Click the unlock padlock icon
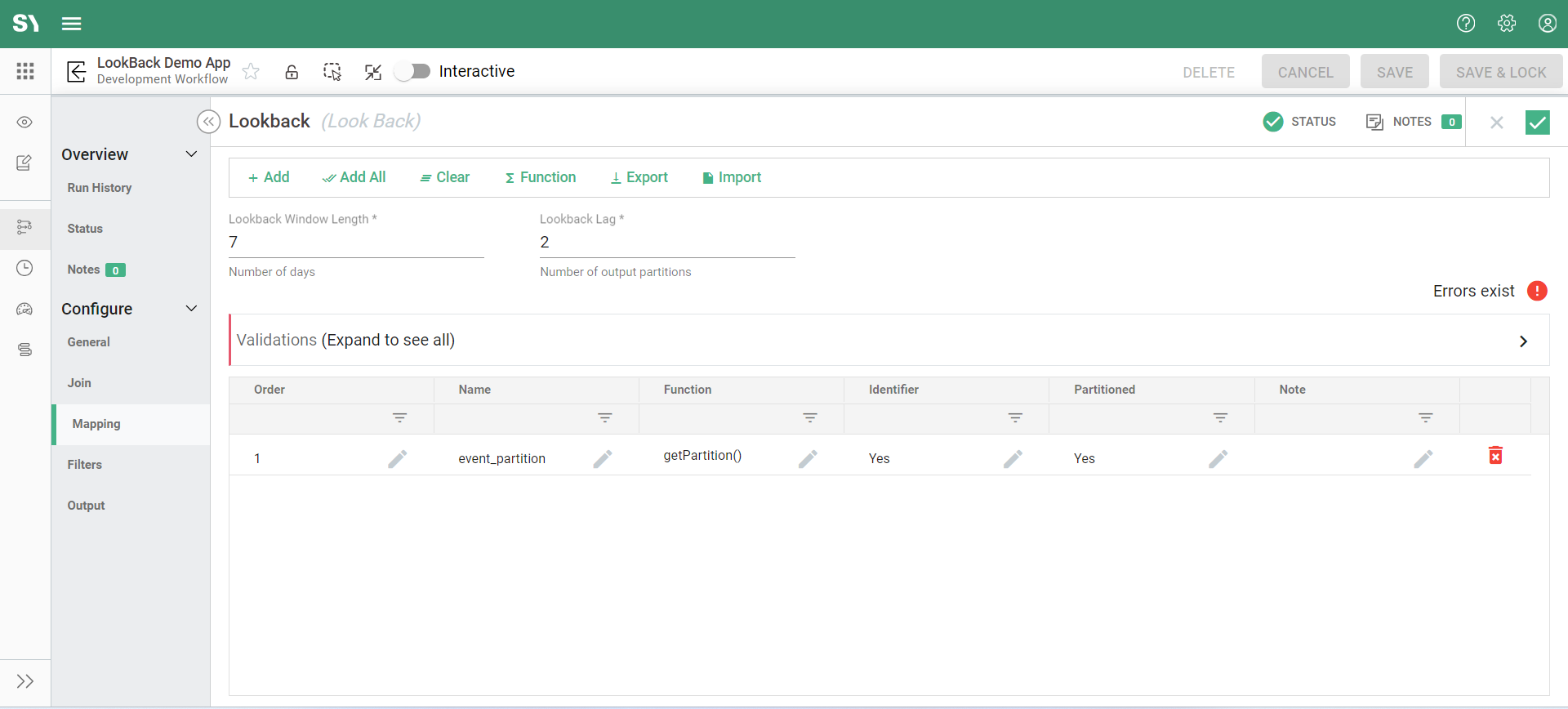The height and width of the screenshot is (709, 1568). (x=292, y=72)
